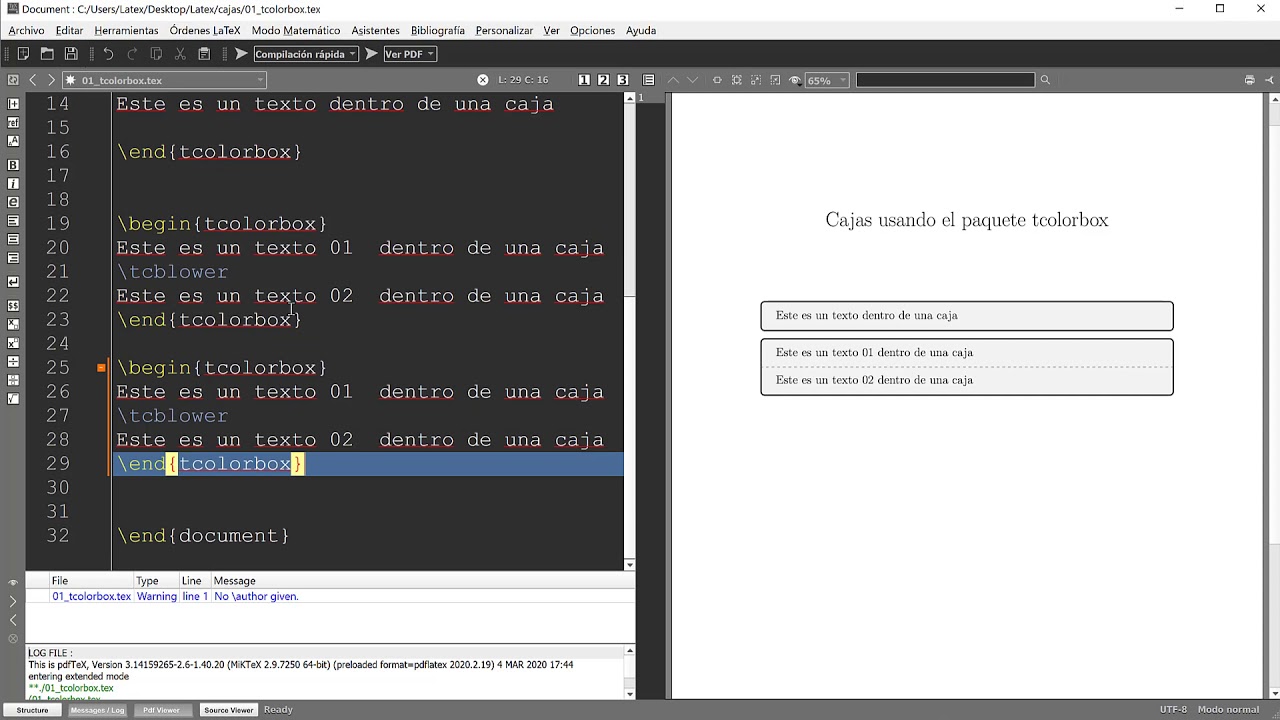The width and height of the screenshot is (1280, 720).
Task: Click in the PDF search field
Action: click(945, 80)
